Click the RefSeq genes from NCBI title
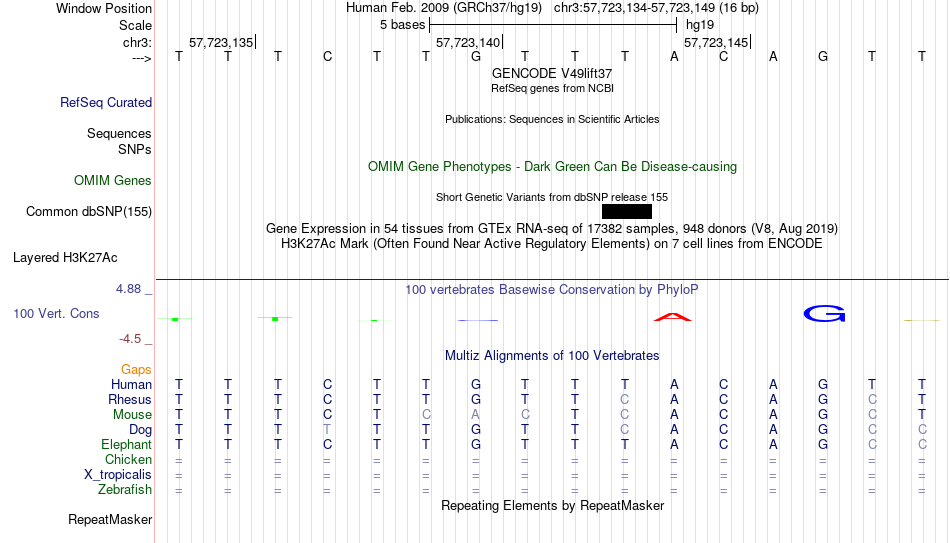The width and height of the screenshot is (950, 543). 553,88
